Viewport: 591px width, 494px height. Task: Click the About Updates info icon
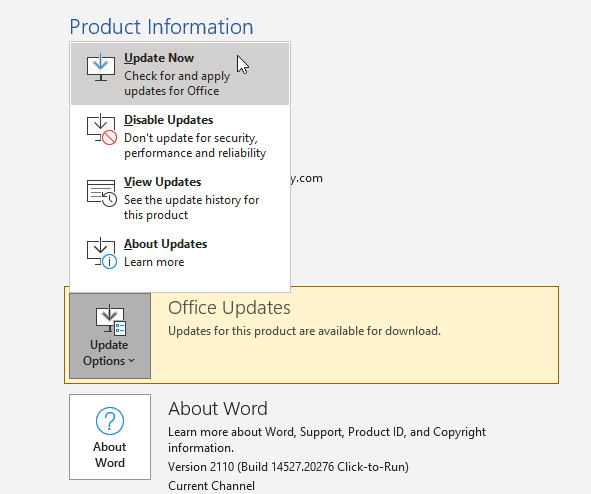(101, 253)
